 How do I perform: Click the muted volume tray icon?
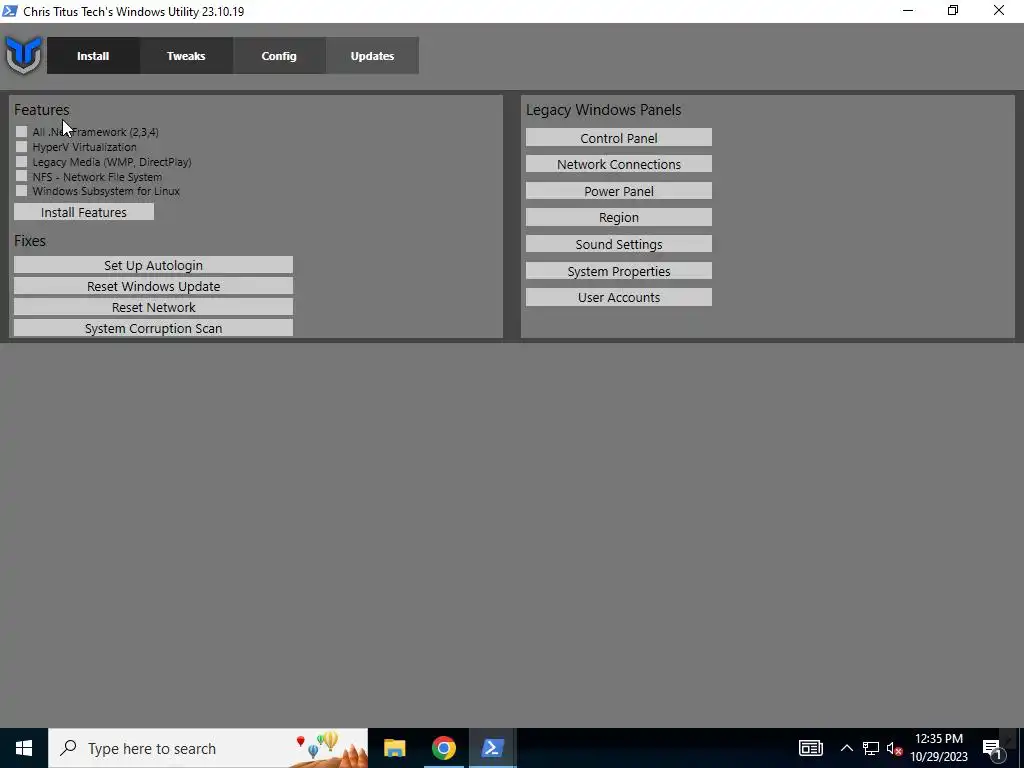click(x=895, y=748)
